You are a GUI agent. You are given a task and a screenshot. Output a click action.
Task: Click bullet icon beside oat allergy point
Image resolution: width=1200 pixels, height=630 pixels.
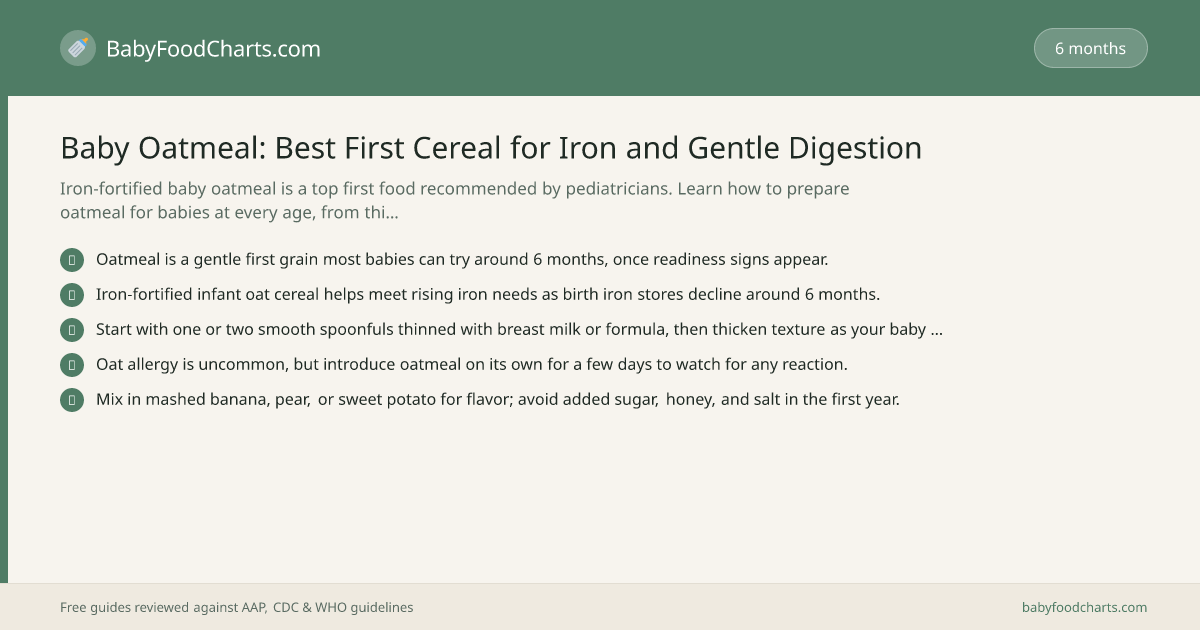click(x=72, y=365)
